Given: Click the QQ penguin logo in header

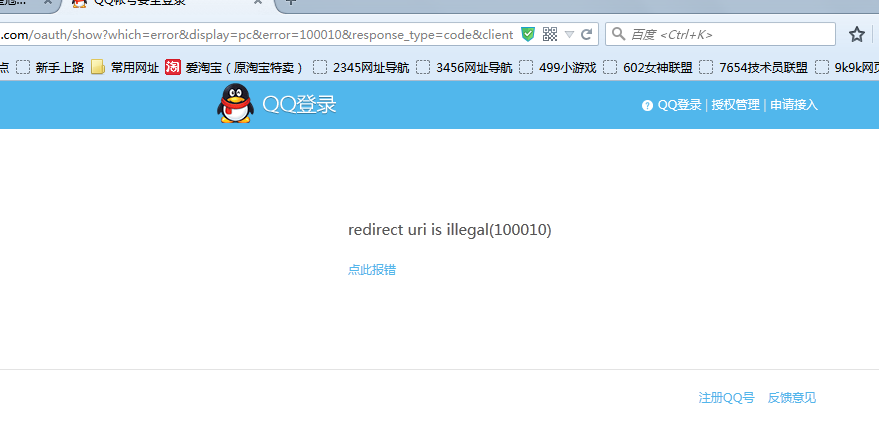Looking at the screenshot, I should point(235,103).
